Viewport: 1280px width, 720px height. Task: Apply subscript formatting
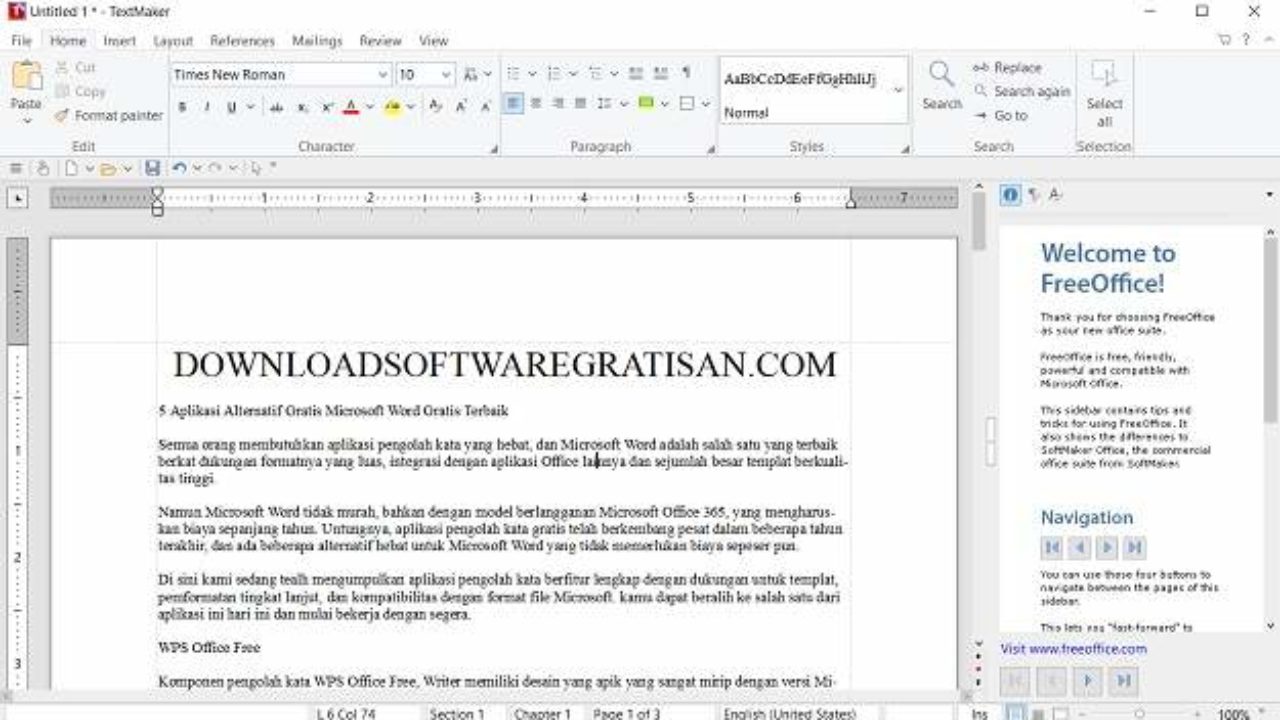click(x=302, y=106)
